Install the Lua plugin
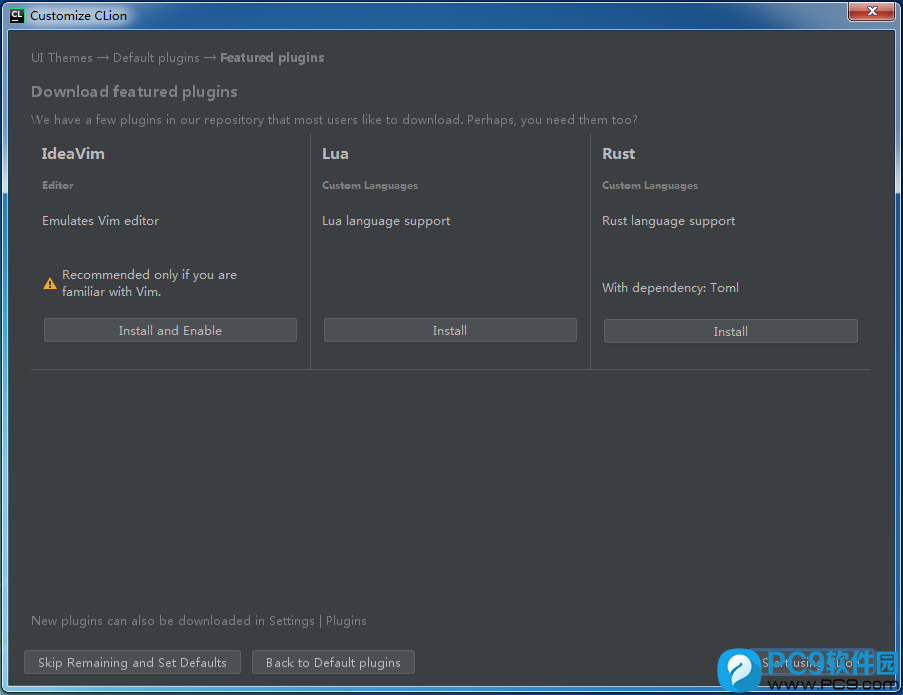 450,331
